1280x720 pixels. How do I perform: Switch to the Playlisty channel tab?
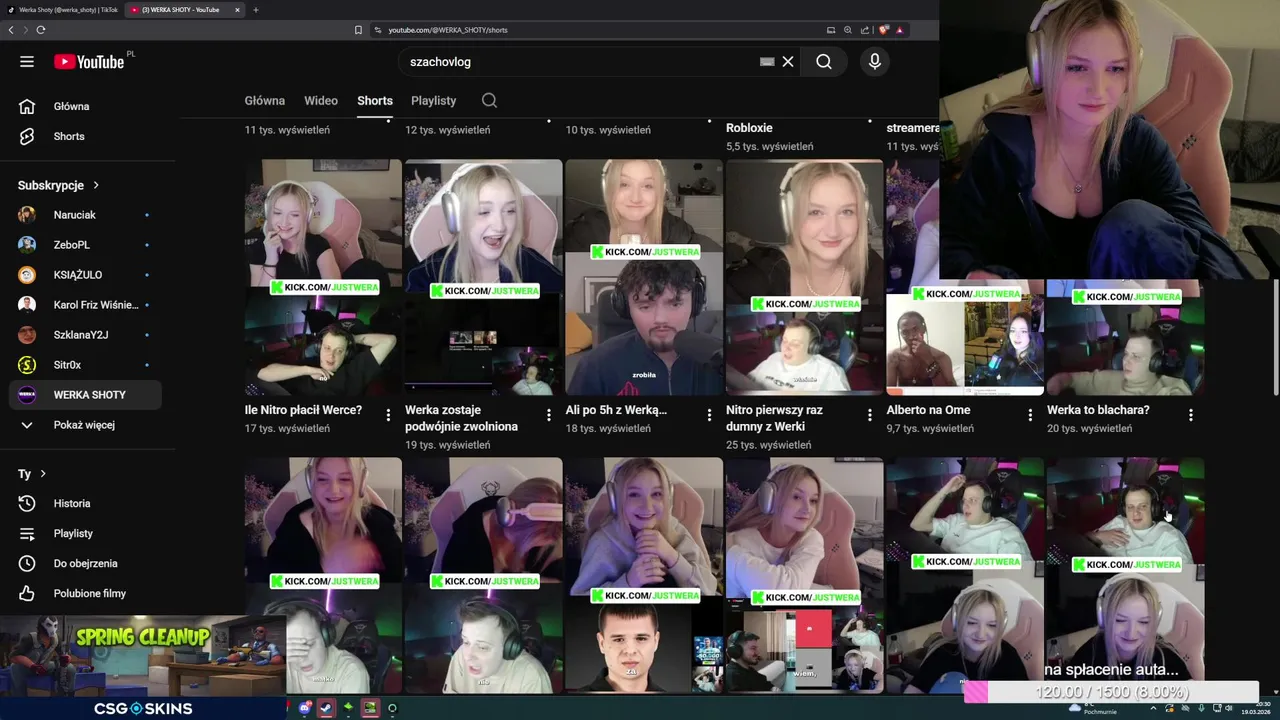coord(433,100)
